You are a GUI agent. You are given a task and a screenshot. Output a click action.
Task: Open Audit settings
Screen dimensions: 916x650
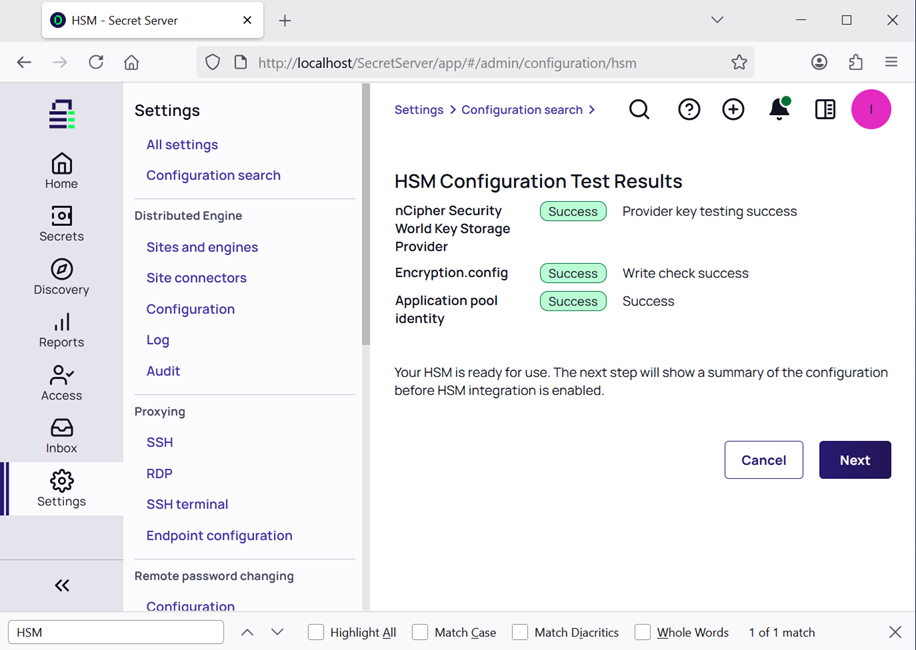click(163, 371)
